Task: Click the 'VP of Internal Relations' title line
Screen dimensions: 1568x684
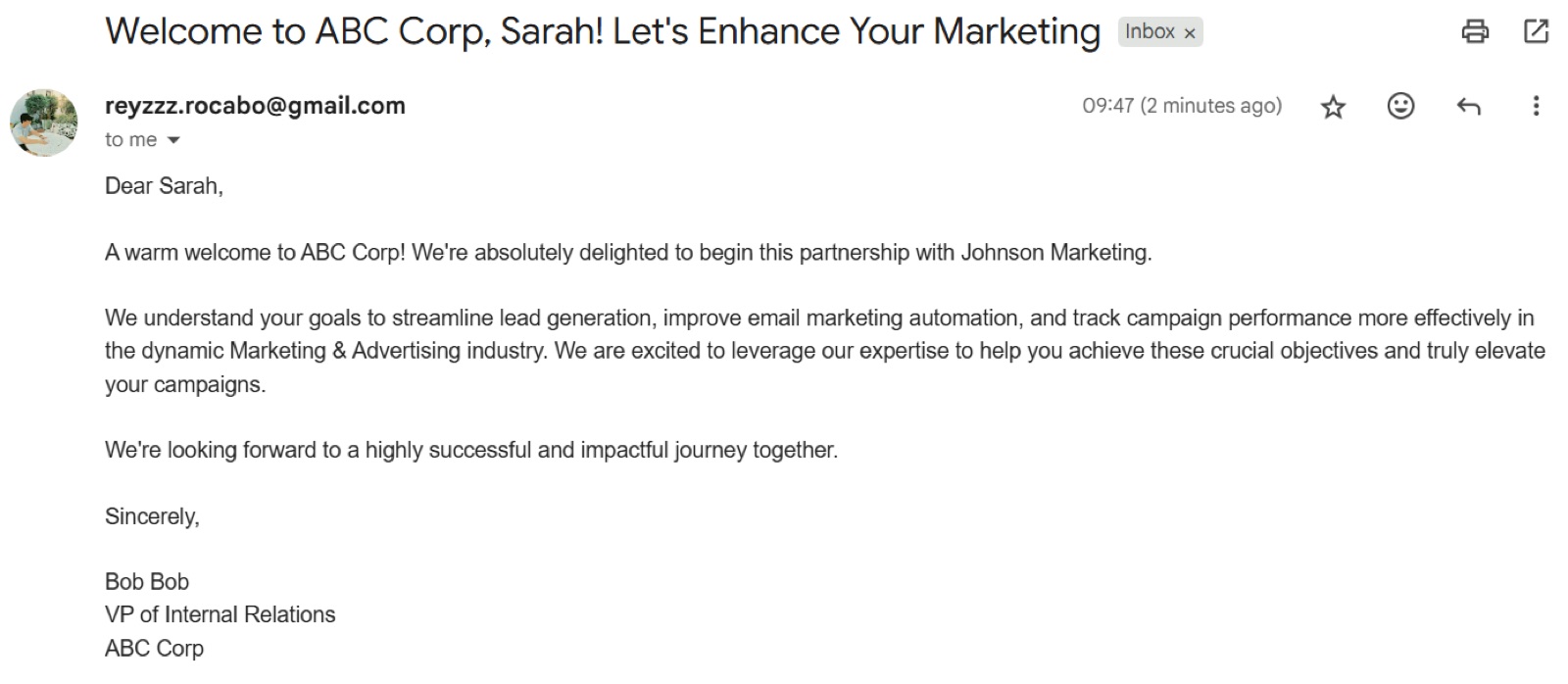Action: coord(220,614)
